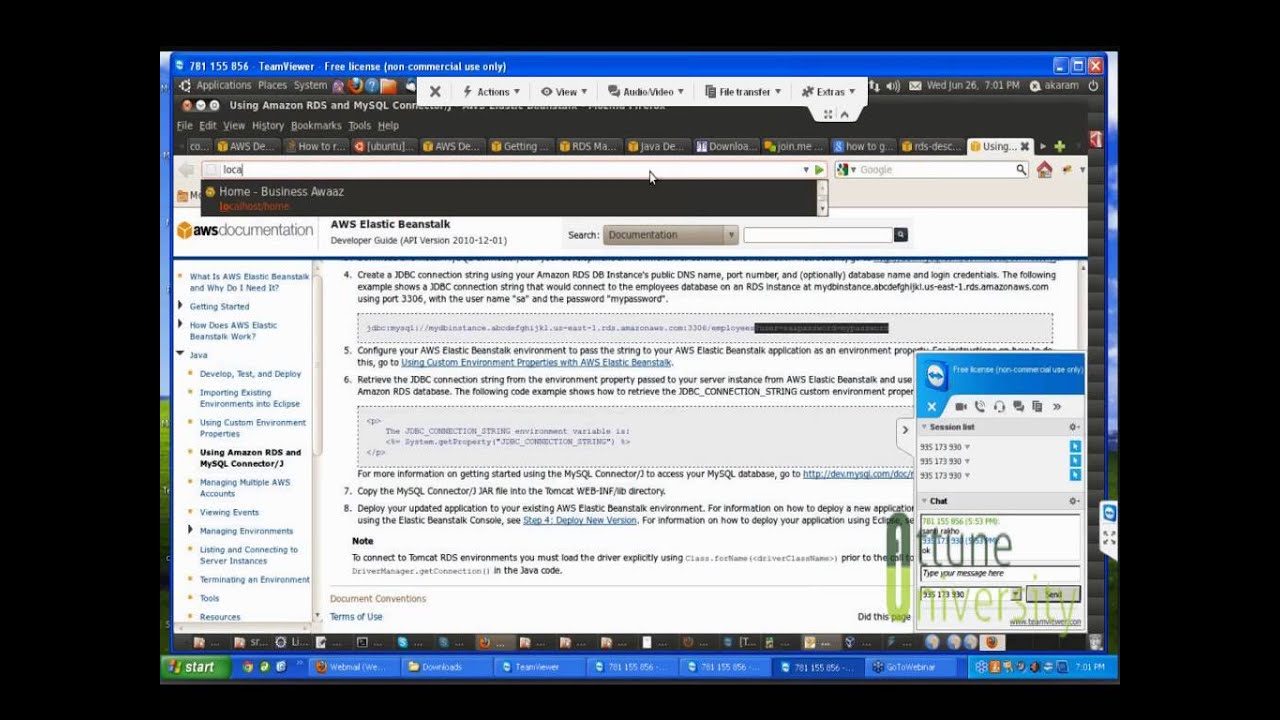Click the chat message input field
Screen dimensions: 1280x720
(999, 573)
